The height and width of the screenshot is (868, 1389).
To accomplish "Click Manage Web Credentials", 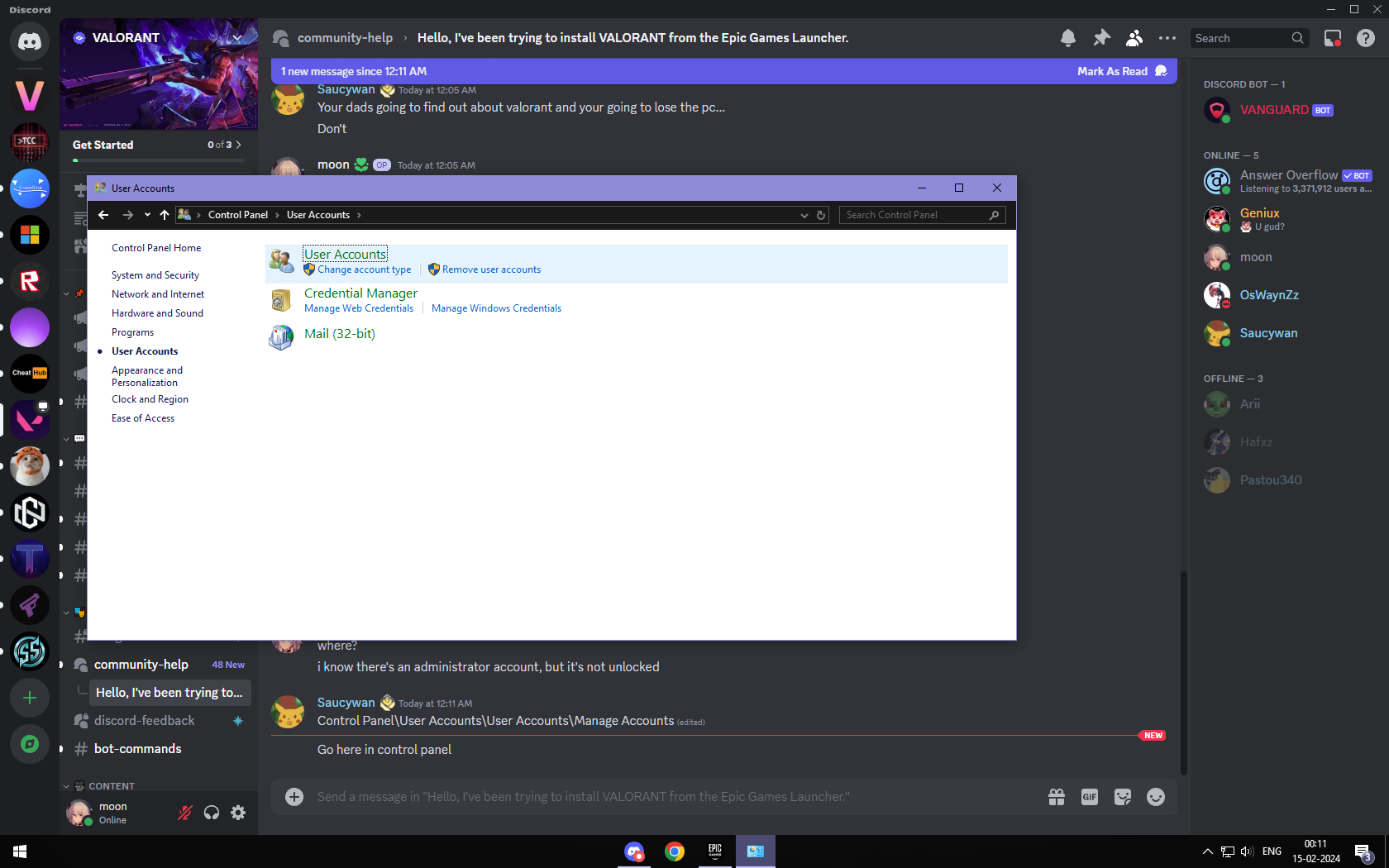I will 359,308.
